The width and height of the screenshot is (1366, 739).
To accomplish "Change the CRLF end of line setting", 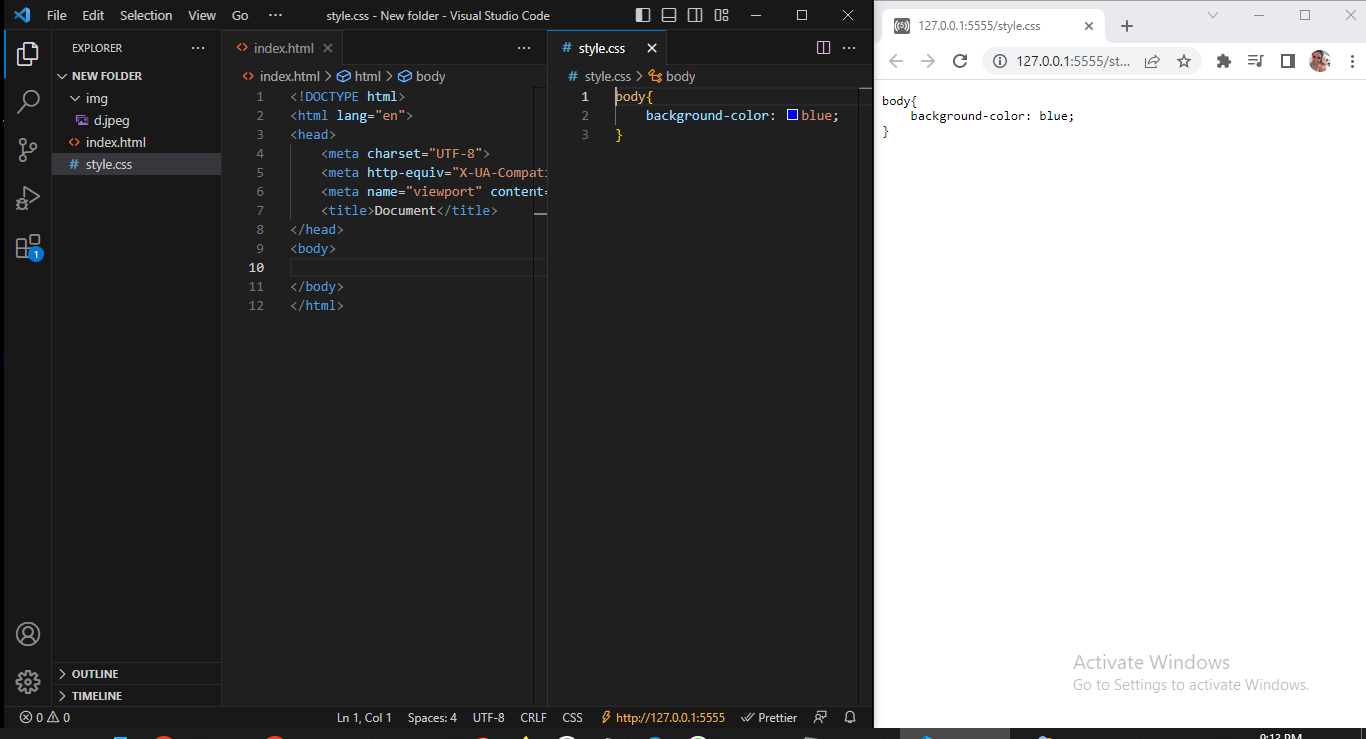I will tap(534, 717).
